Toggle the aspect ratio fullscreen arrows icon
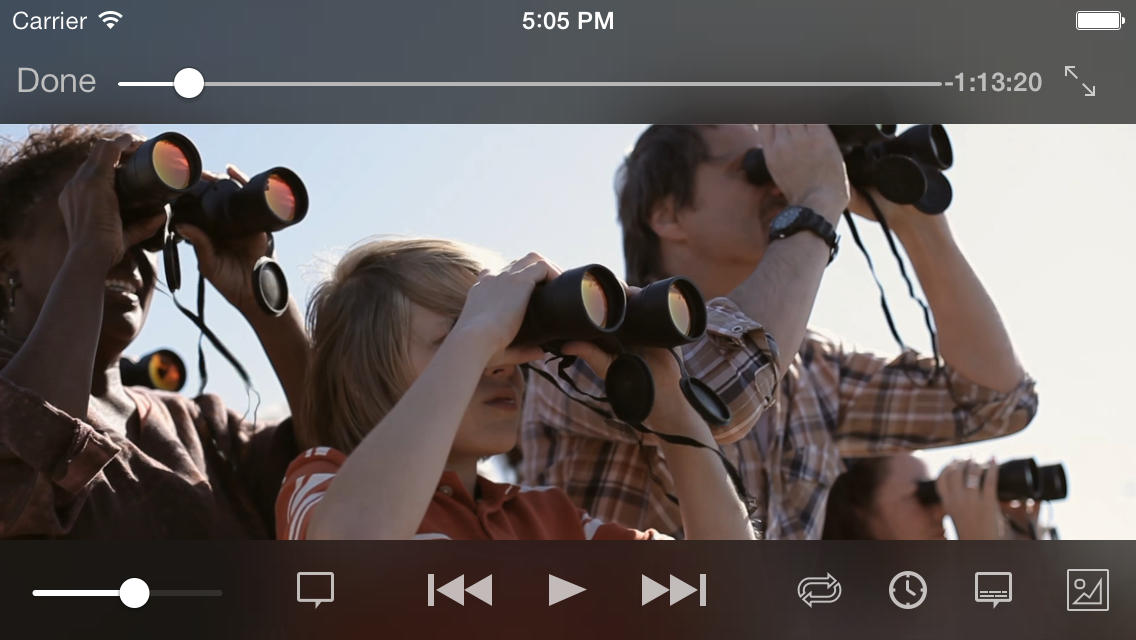The height and width of the screenshot is (640, 1136). [x=1079, y=80]
